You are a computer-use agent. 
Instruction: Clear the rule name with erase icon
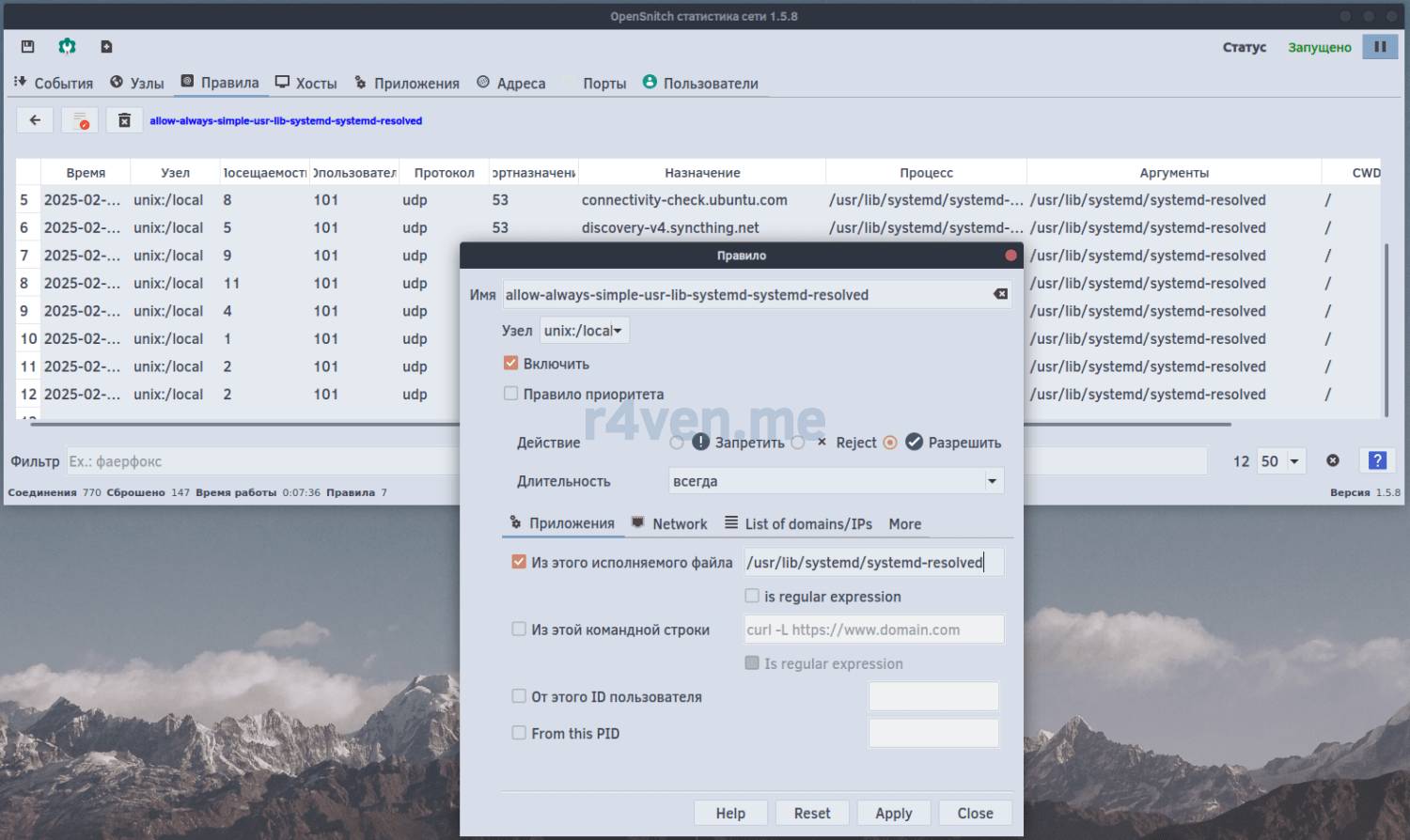(1000, 294)
